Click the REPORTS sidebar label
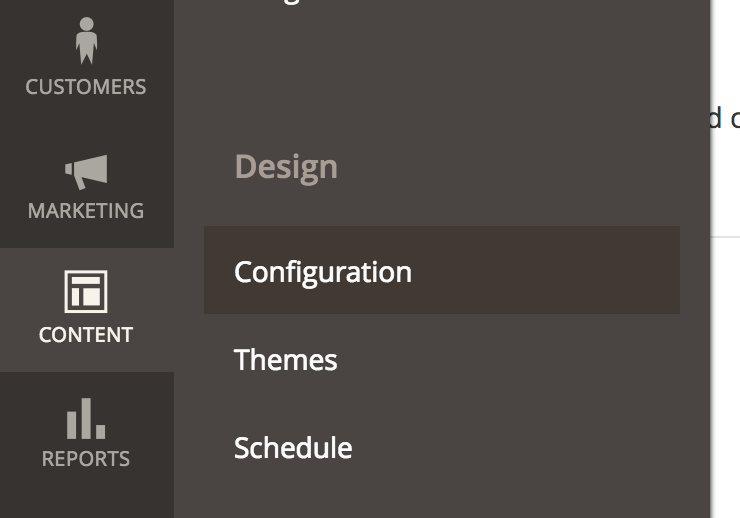740x518 pixels. pos(86,459)
